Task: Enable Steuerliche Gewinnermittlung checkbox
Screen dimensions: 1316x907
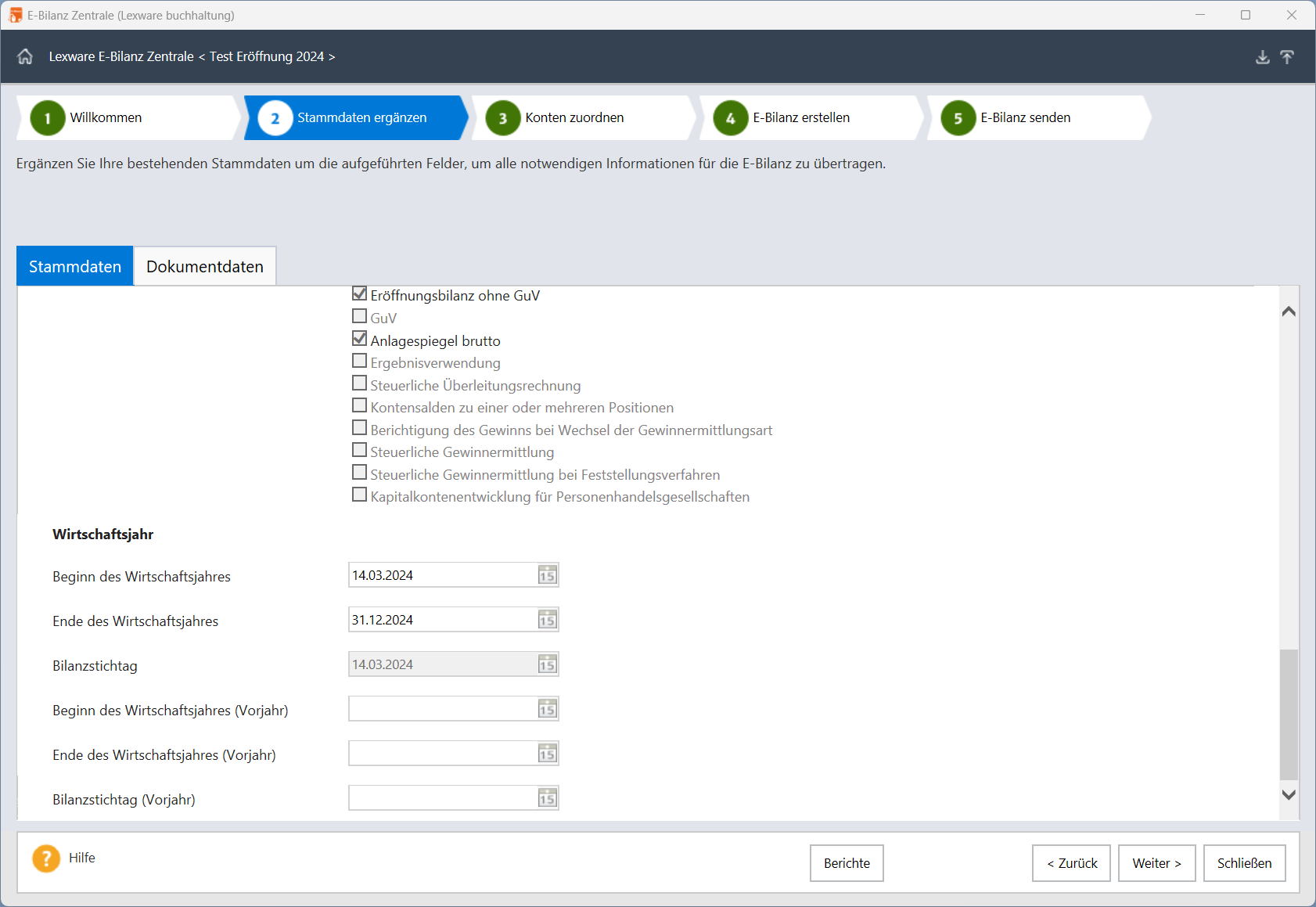Action: point(359,450)
